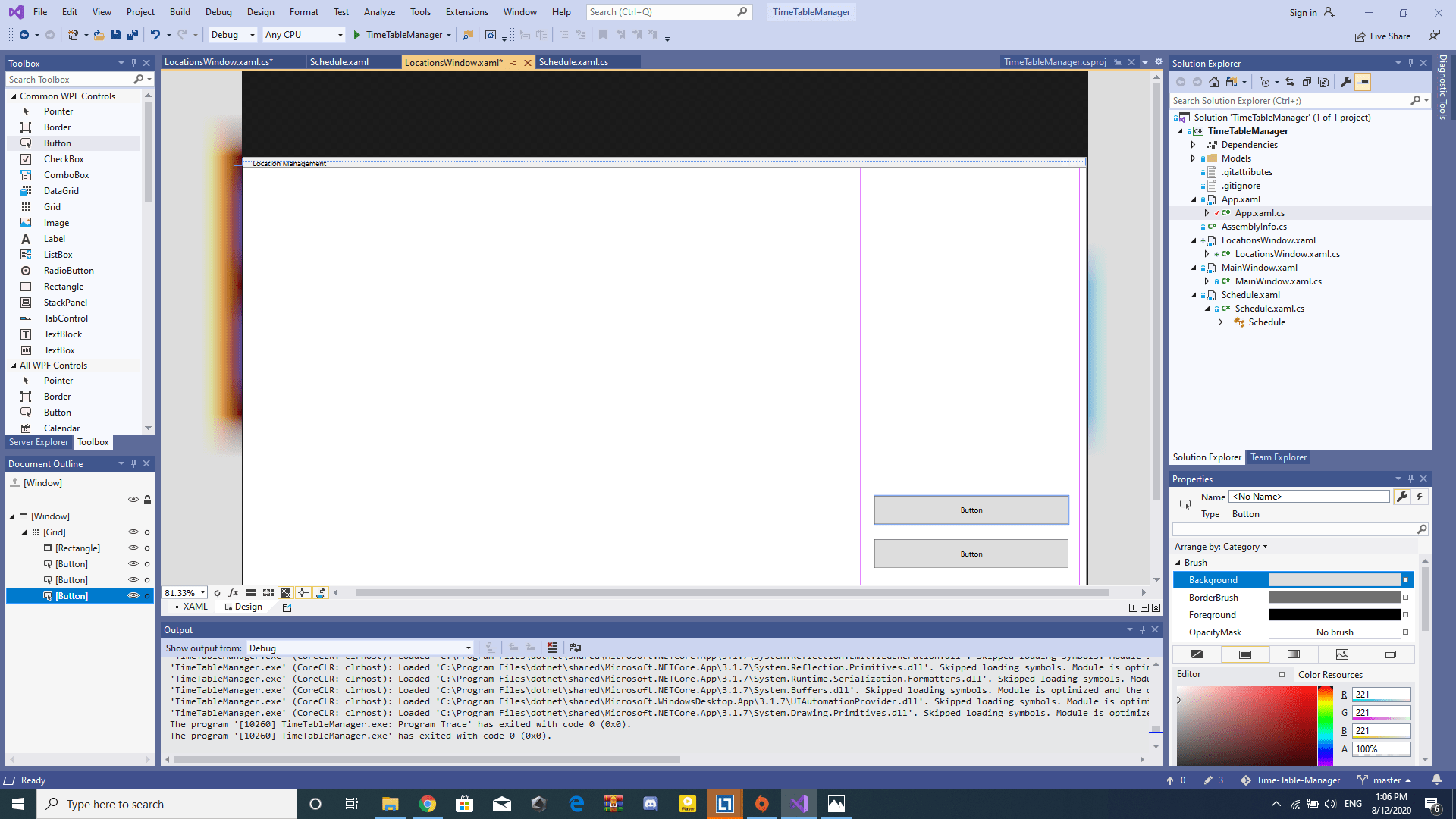Choose the tile brush image icon
This screenshot has width=1456, height=819.
pos(1341,654)
